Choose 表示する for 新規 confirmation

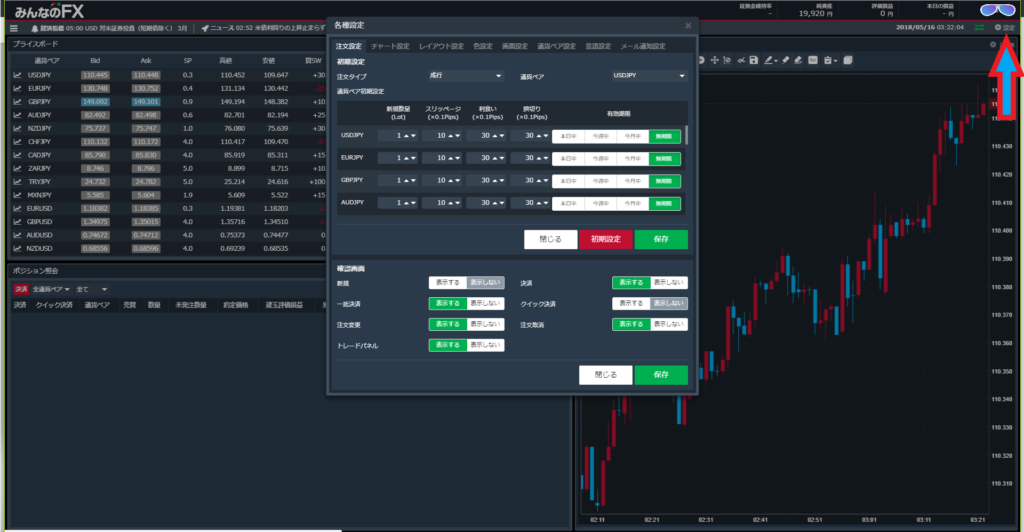448,283
